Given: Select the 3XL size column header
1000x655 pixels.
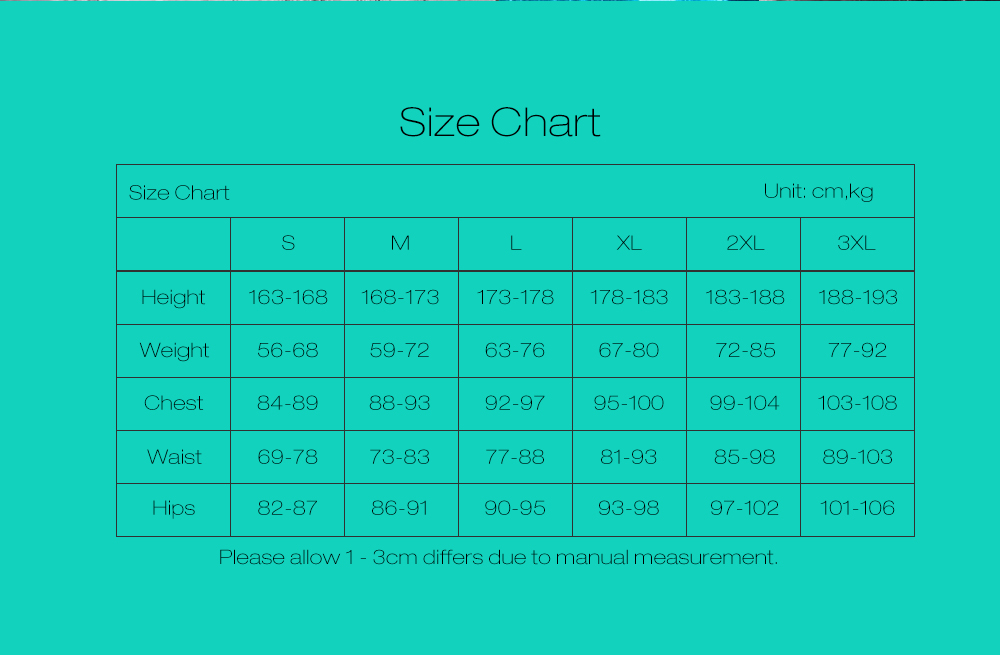Looking at the screenshot, I should pos(857,243).
